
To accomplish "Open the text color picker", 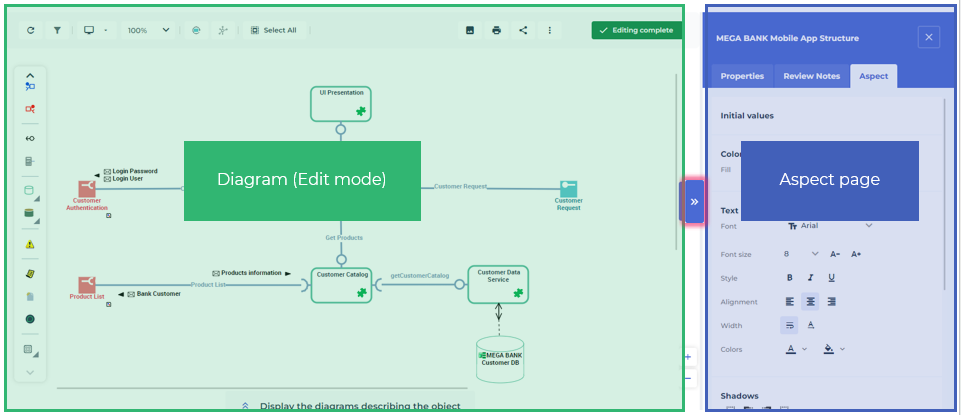I will click(x=796, y=349).
